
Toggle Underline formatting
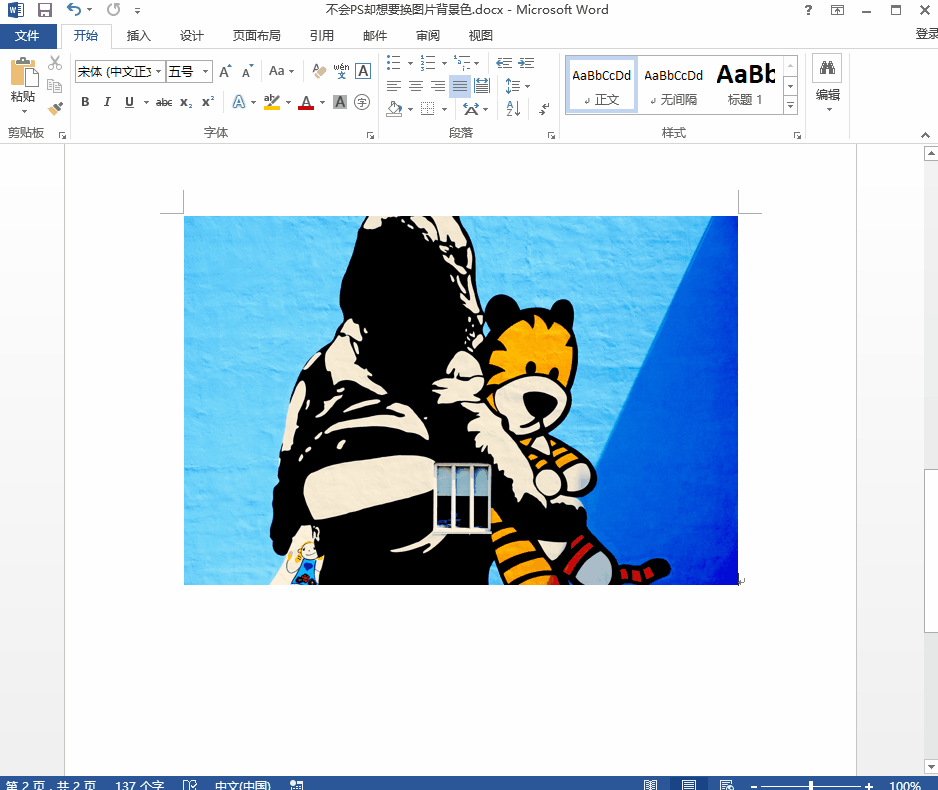click(129, 102)
